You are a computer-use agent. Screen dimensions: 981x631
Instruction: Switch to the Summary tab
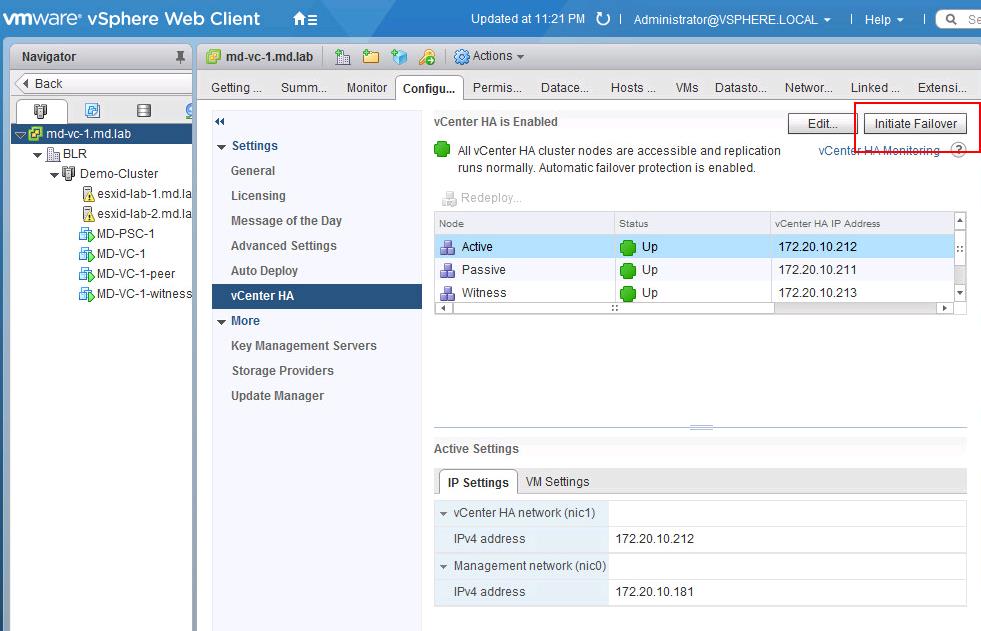pyautogui.click(x=303, y=88)
